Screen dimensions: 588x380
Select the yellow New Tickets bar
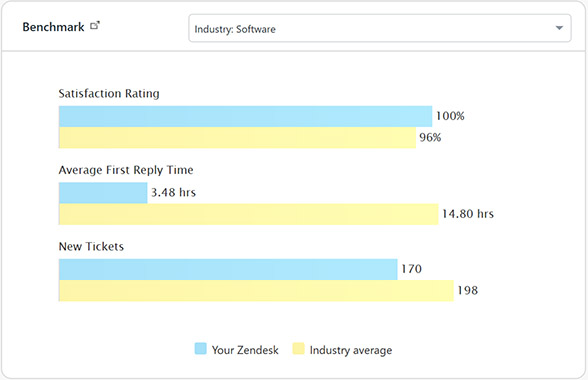[x=256, y=291]
